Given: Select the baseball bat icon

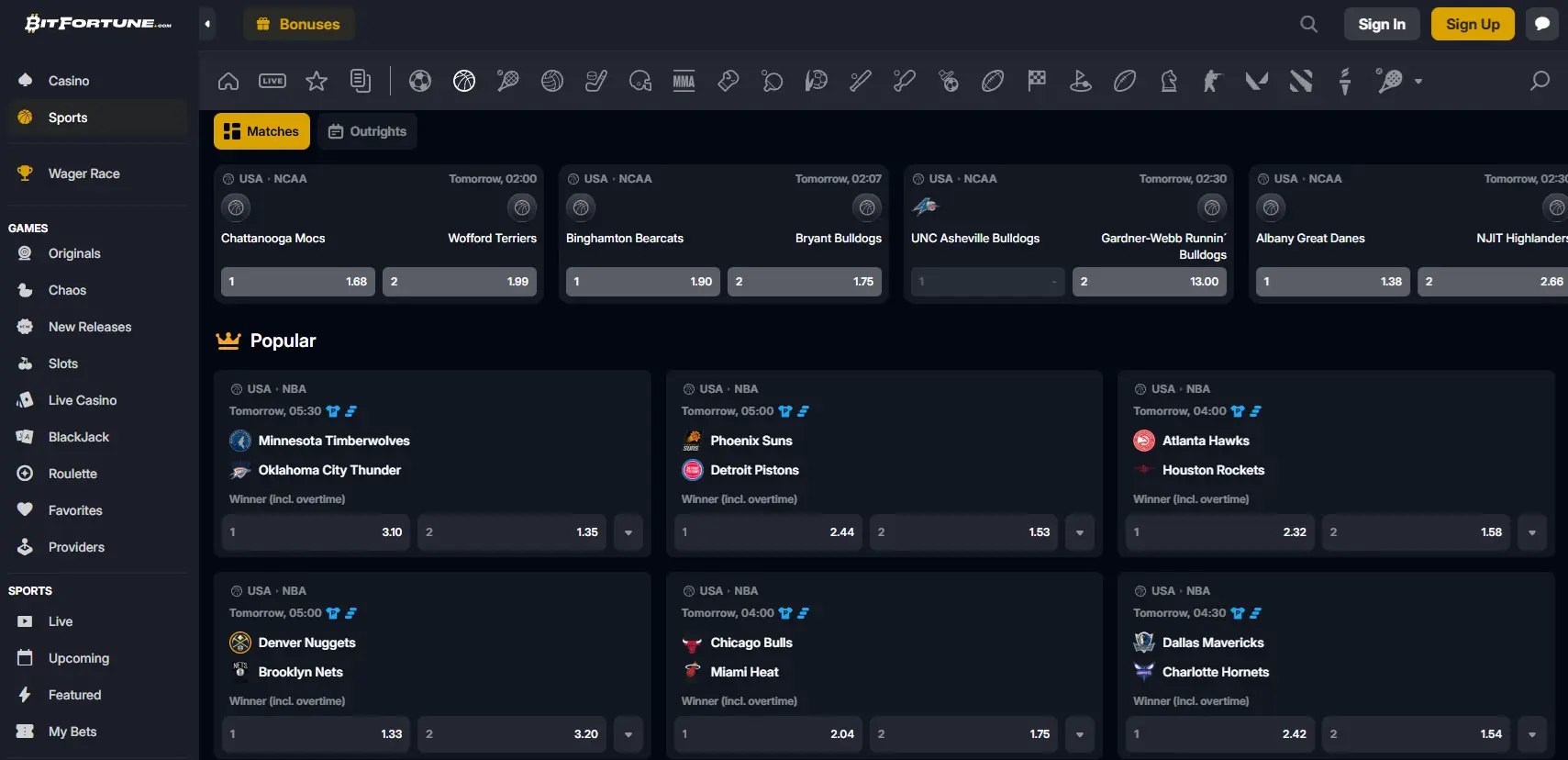Looking at the screenshot, I should click(x=861, y=81).
